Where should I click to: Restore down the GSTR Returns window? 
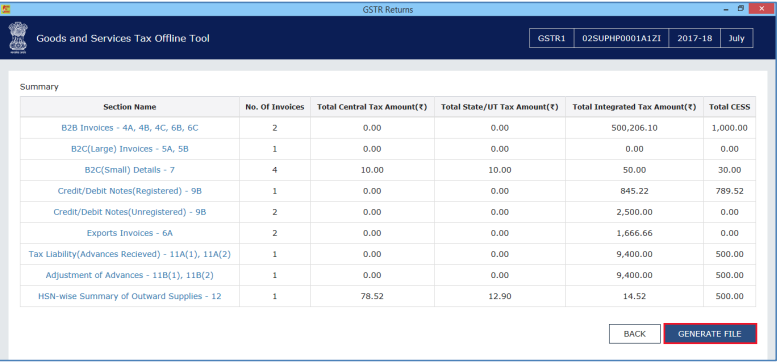(741, 8)
